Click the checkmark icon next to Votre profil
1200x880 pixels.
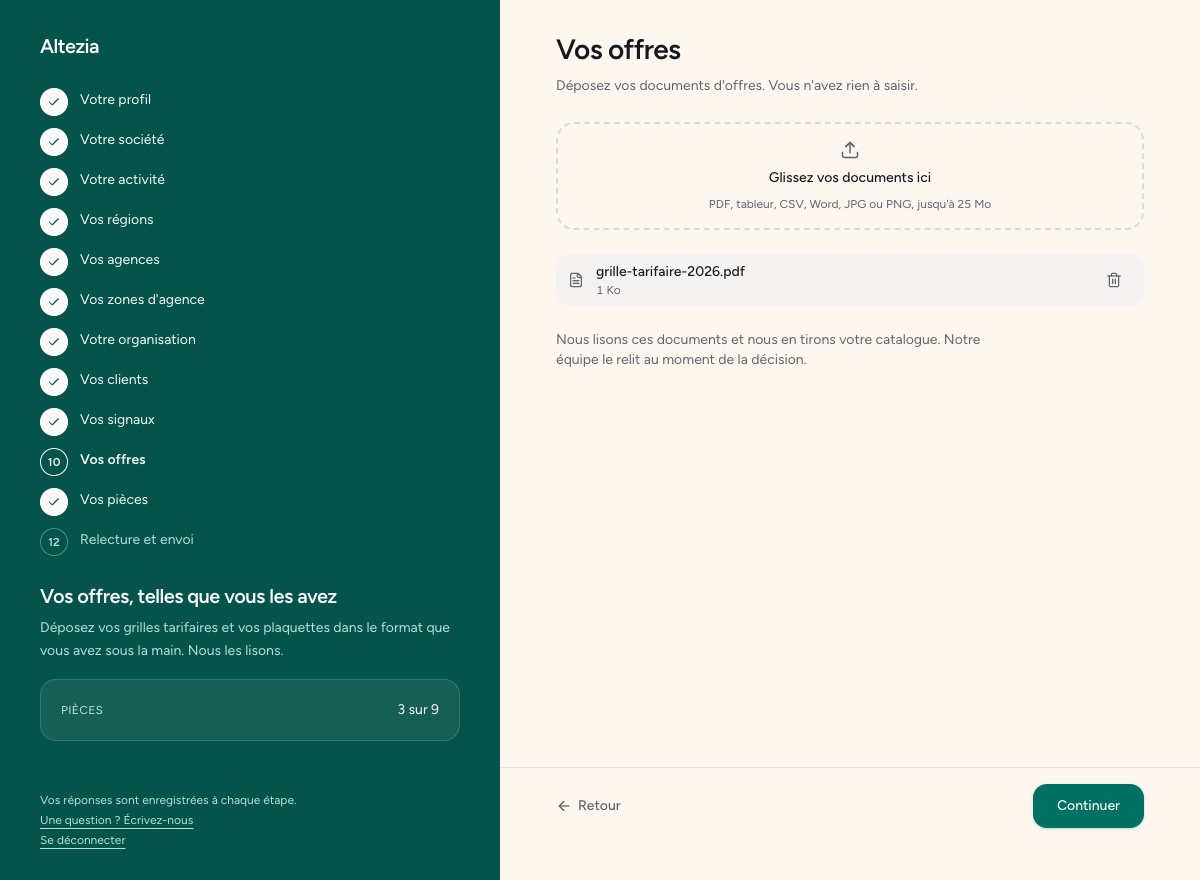click(54, 102)
